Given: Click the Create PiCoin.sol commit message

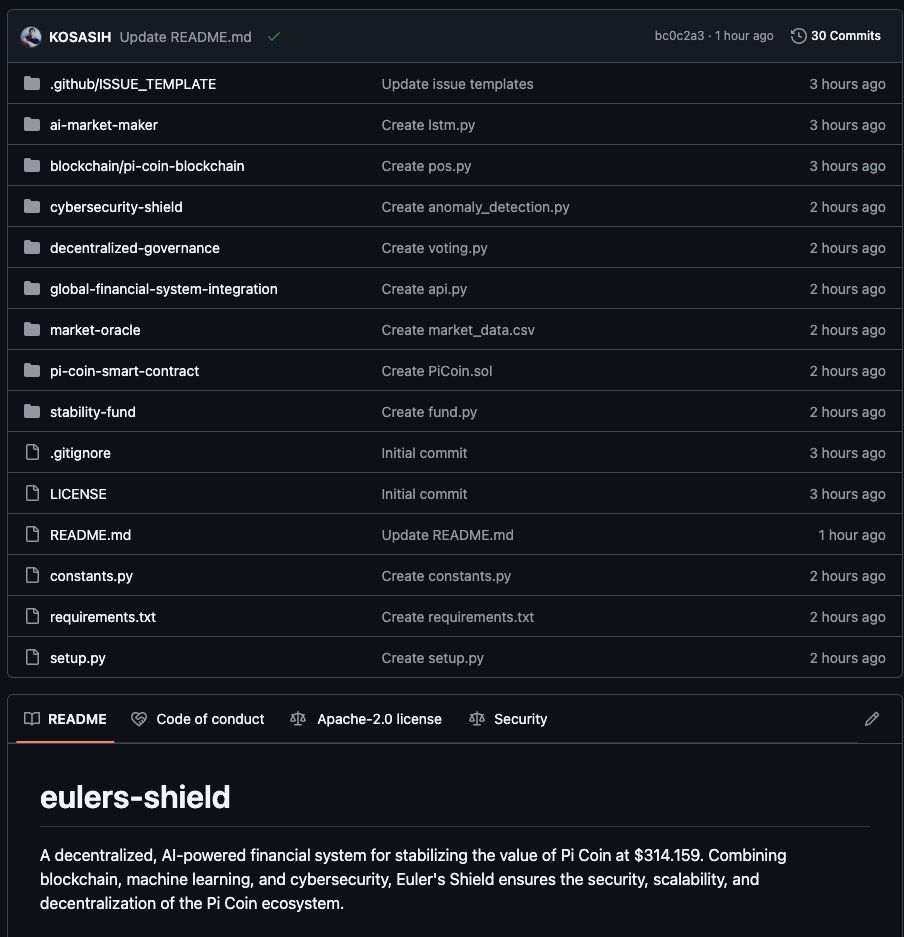Looking at the screenshot, I should [x=437, y=370].
